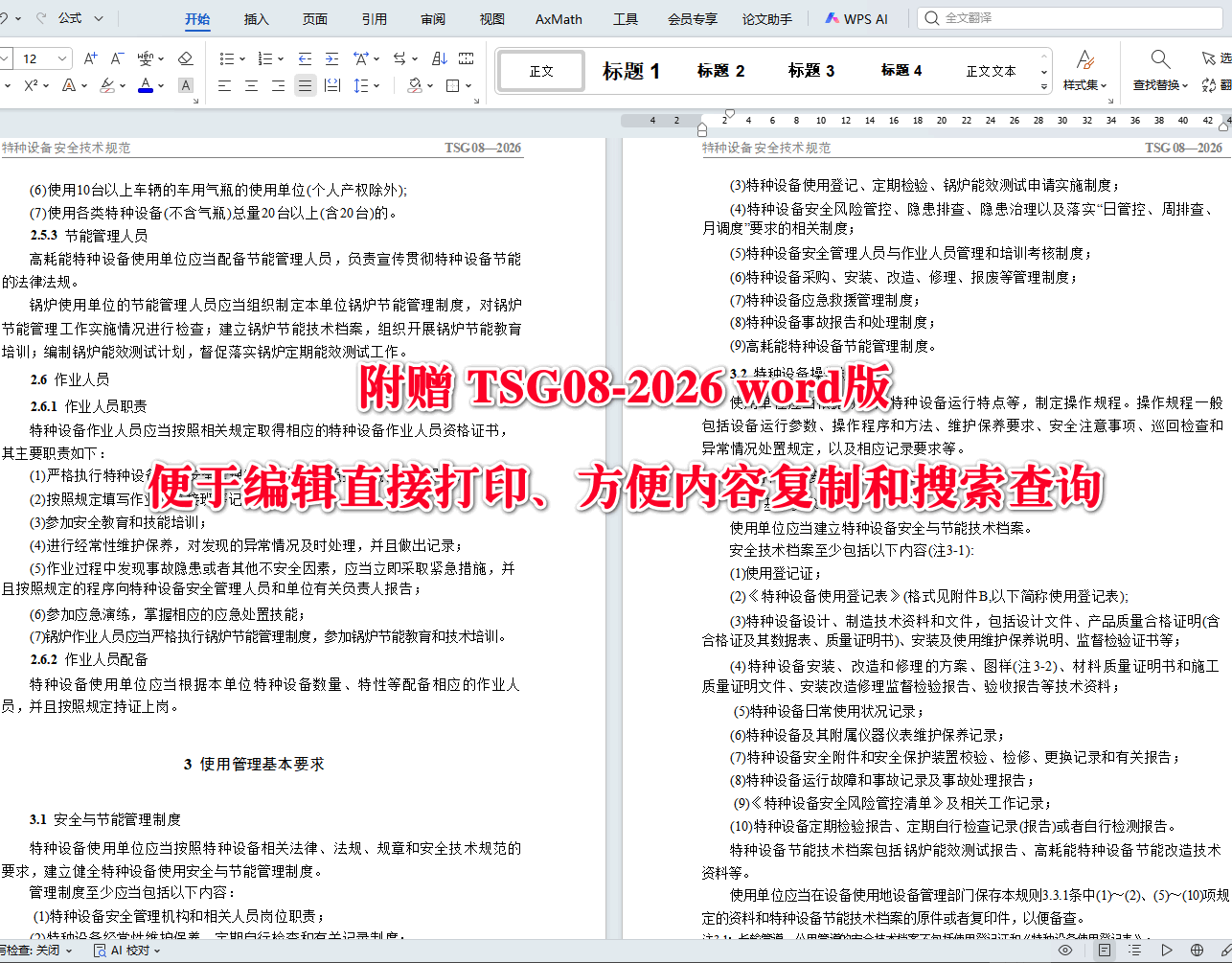Toggle character shading with the shaded A icon
1232x963 pixels.
click(186, 84)
